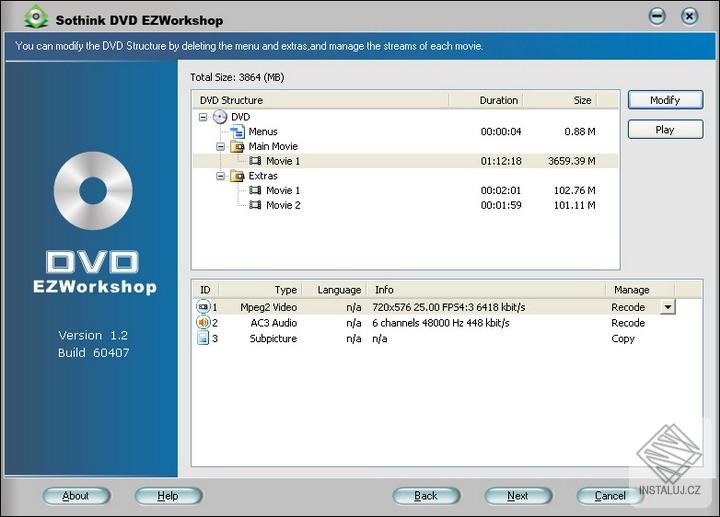Viewport: 720px width, 517px height.
Task: Click the Info column header
Action: 486,290
